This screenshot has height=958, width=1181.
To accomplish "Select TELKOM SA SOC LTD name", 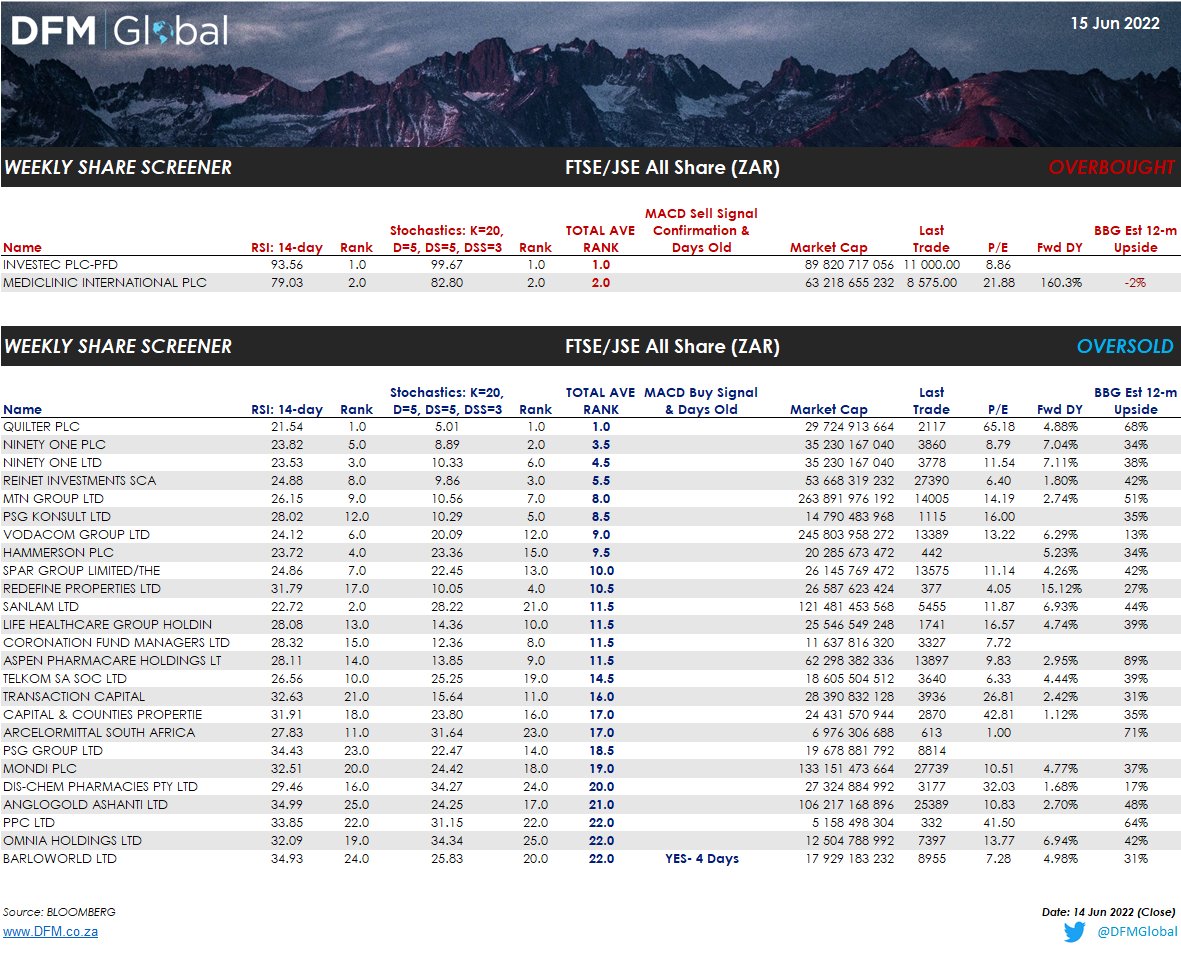I will 66,679.
